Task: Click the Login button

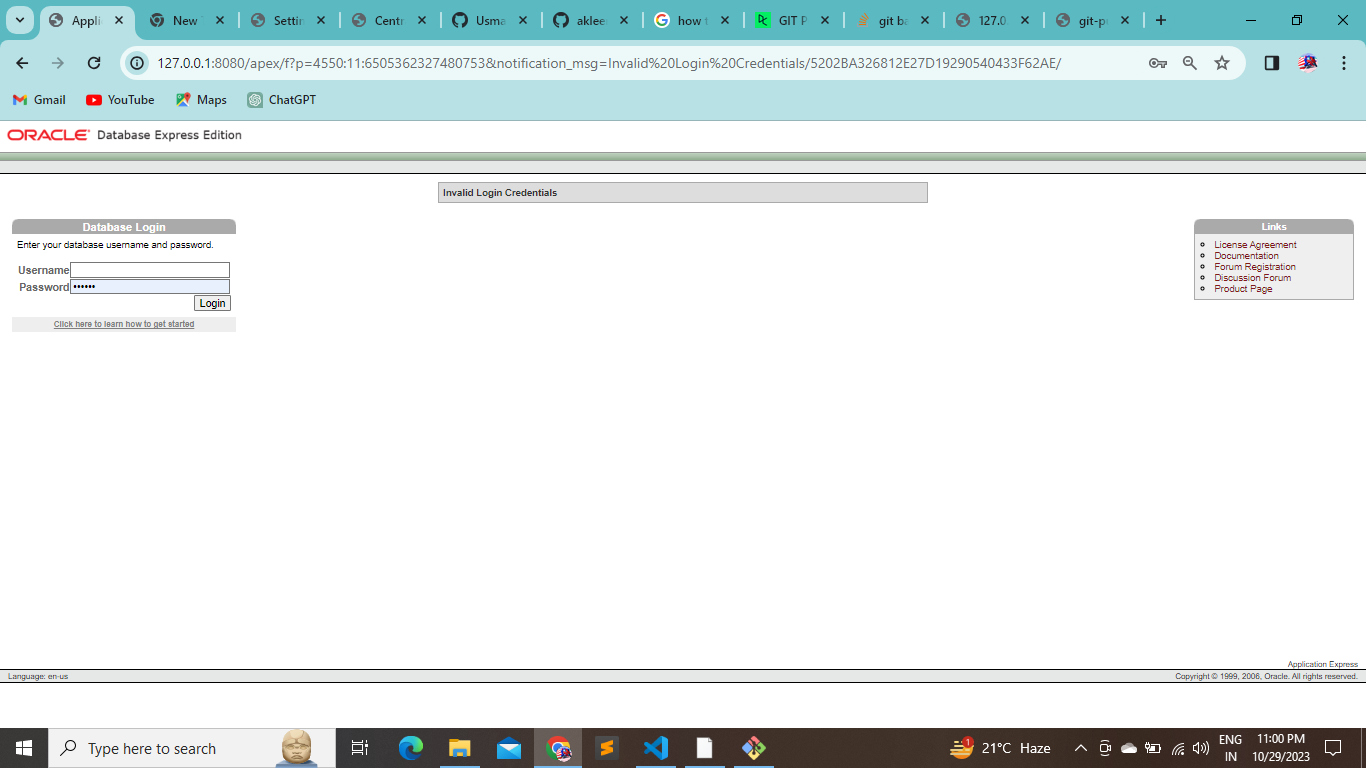Action: (212, 303)
